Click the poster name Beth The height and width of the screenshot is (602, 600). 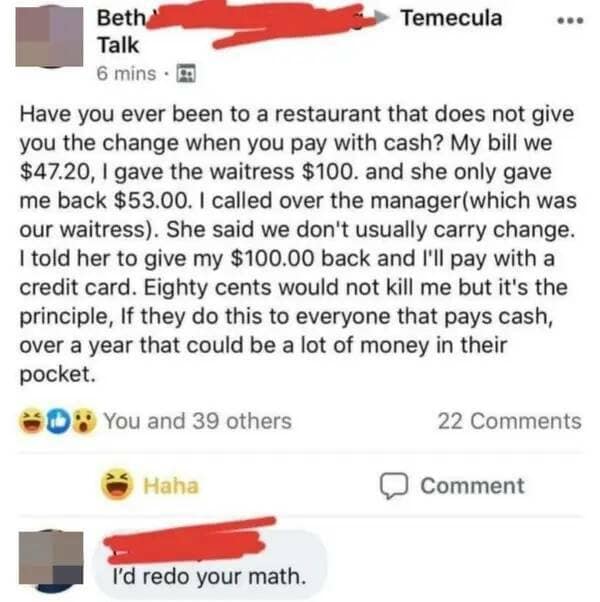122,18
